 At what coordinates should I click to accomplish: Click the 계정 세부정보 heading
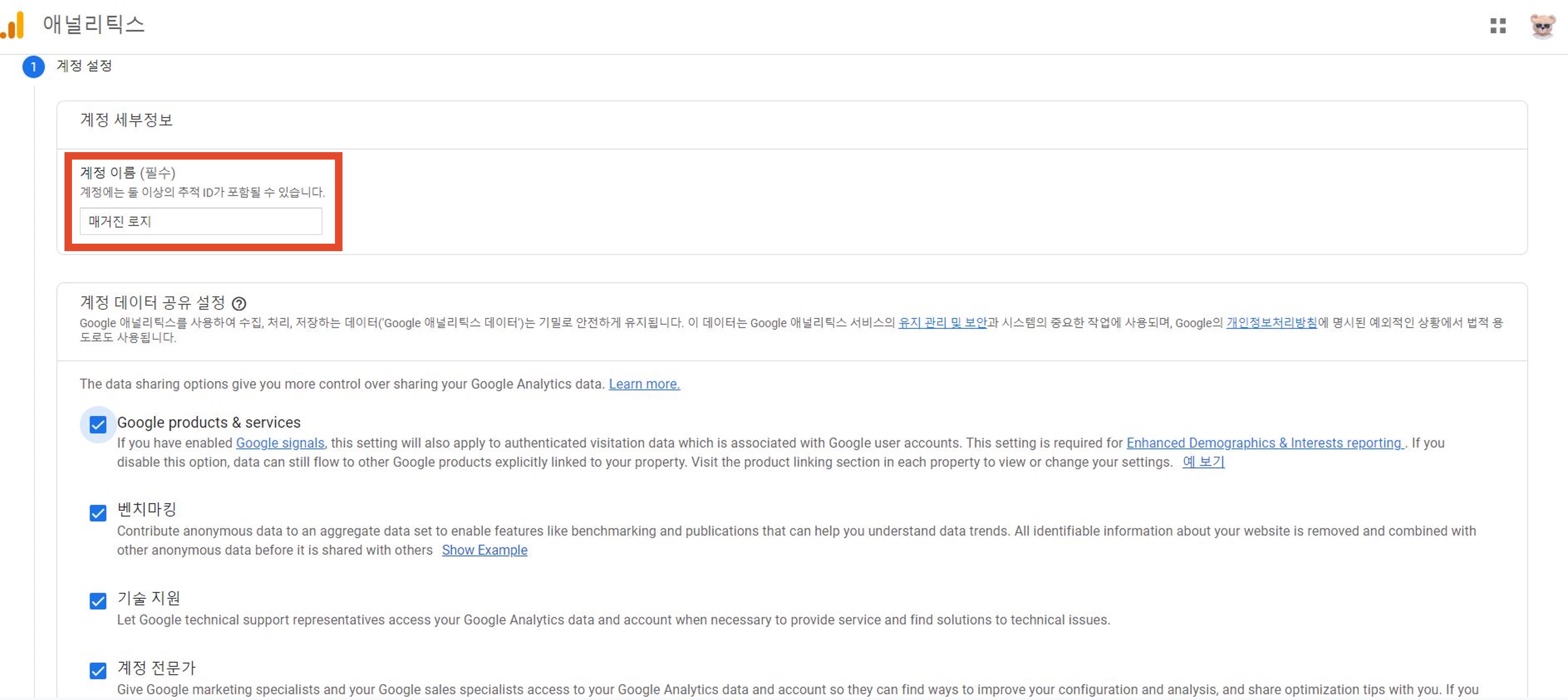(x=127, y=120)
